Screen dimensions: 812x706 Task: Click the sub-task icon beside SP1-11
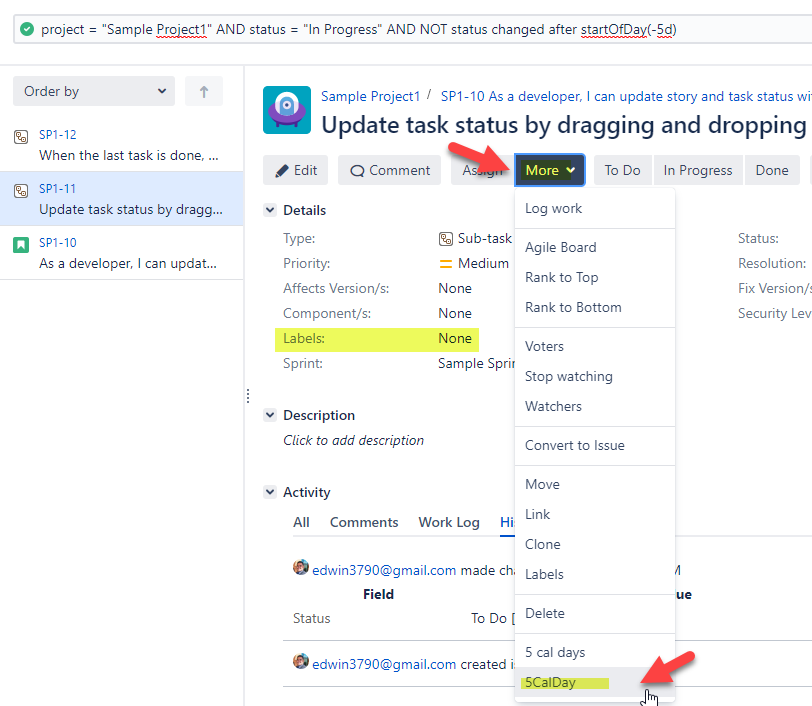pos(21,191)
